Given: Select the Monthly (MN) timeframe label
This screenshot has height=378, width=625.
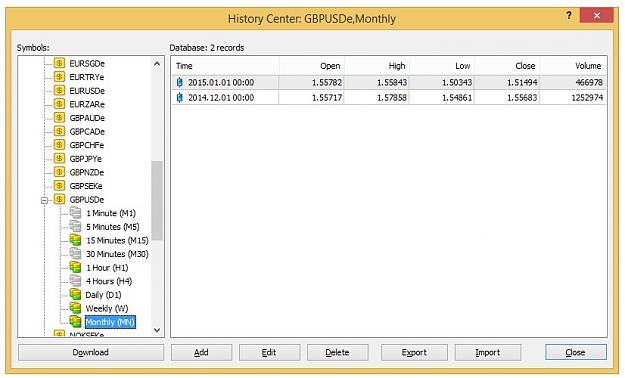Looking at the screenshot, I should [110, 322].
